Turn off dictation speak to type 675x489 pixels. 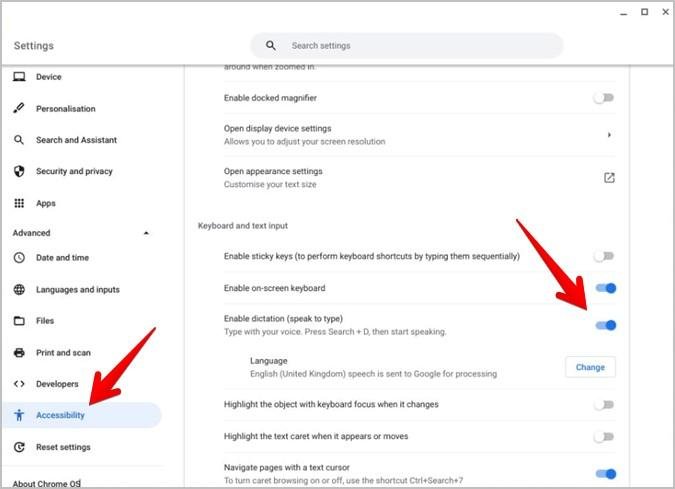click(x=605, y=325)
